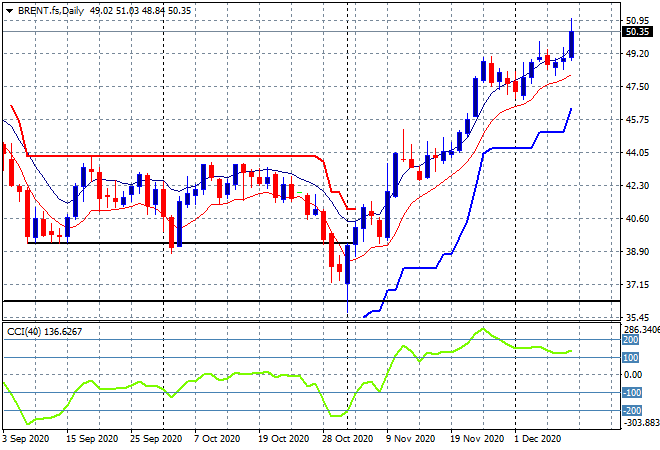Viewport: 660px width, 450px height.
Task: Click the 3 Sep 2020 date label
Action: pyautogui.click(x=26, y=439)
